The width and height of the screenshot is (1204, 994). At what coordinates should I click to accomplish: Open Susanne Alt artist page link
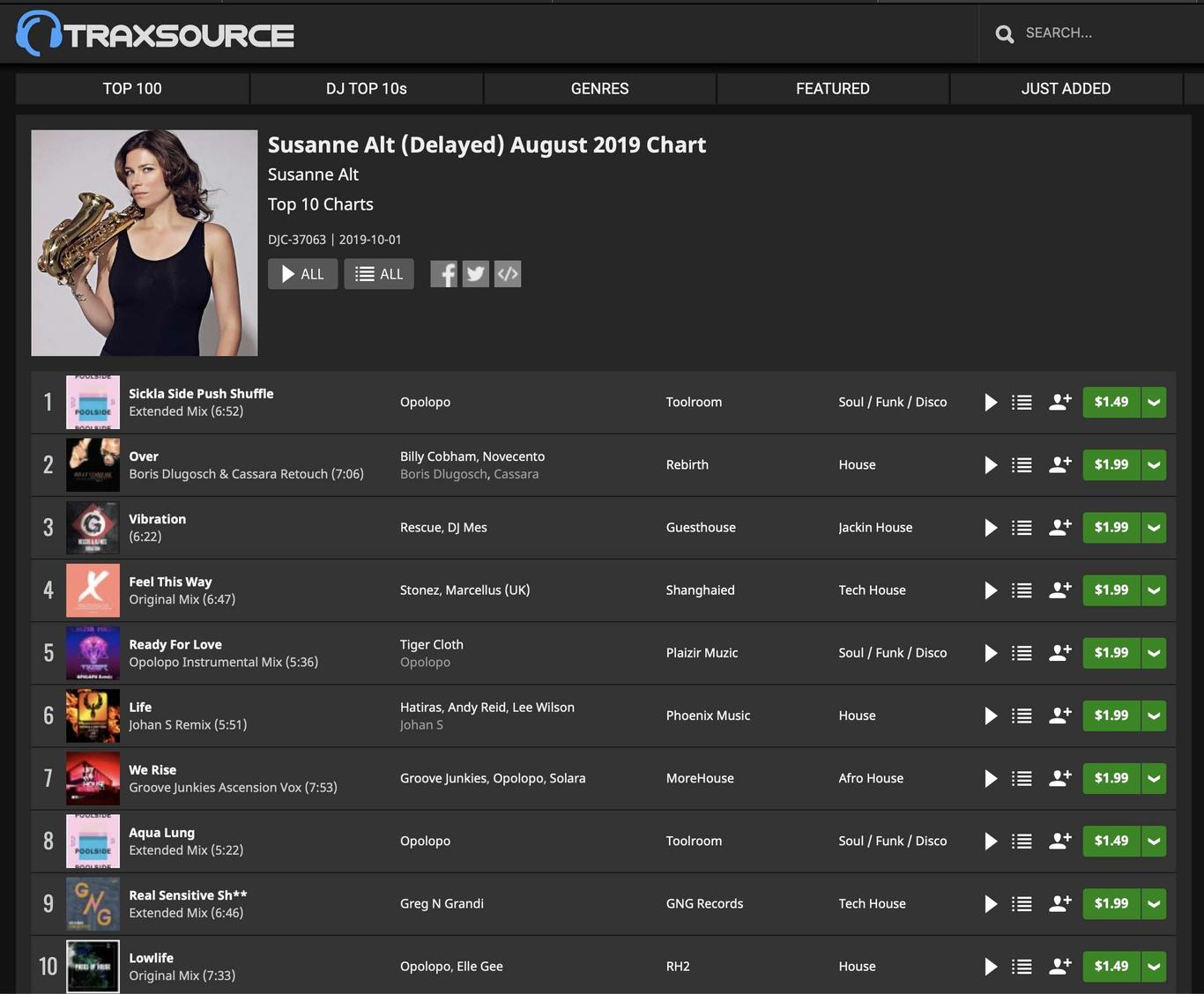point(313,174)
